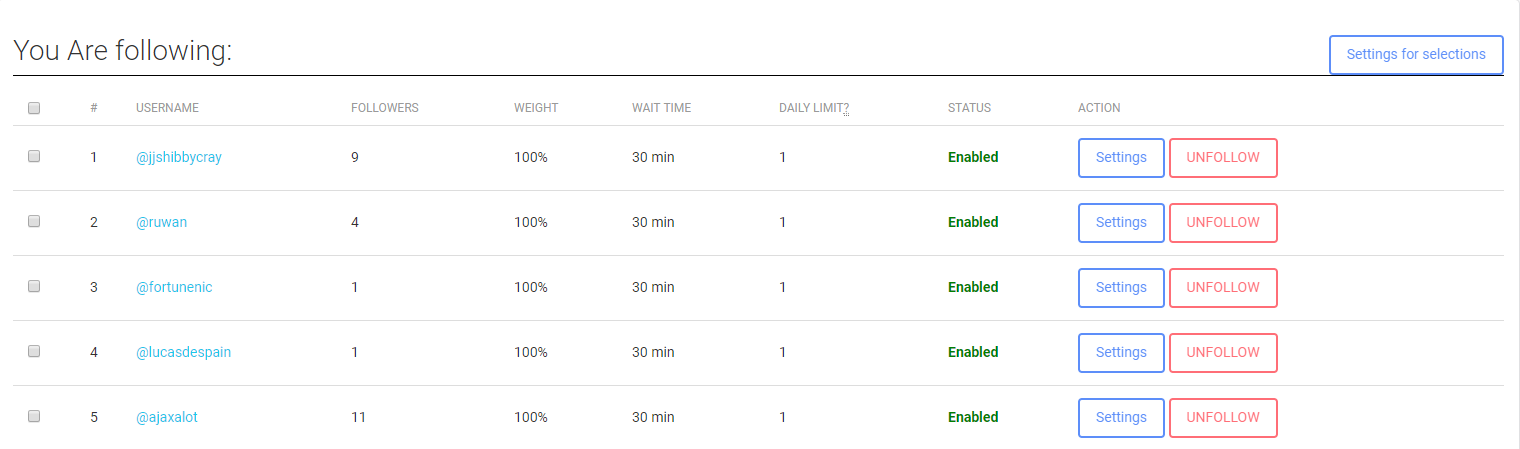This screenshot has height=449, width=1520.
Task: Check the select-all checkbox in table header
Action: (34, 108)
